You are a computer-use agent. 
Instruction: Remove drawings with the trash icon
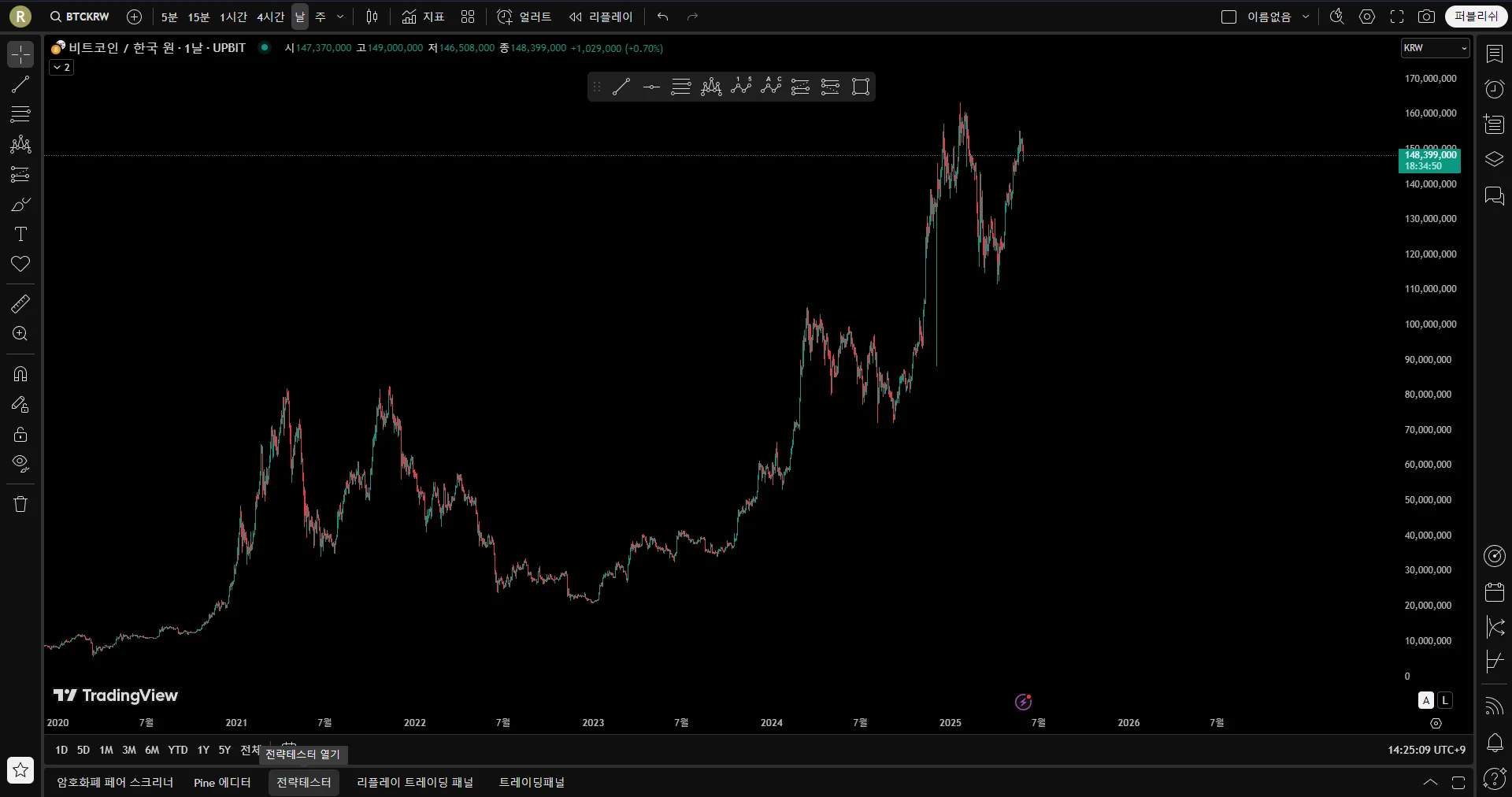[x=20, y=504]
